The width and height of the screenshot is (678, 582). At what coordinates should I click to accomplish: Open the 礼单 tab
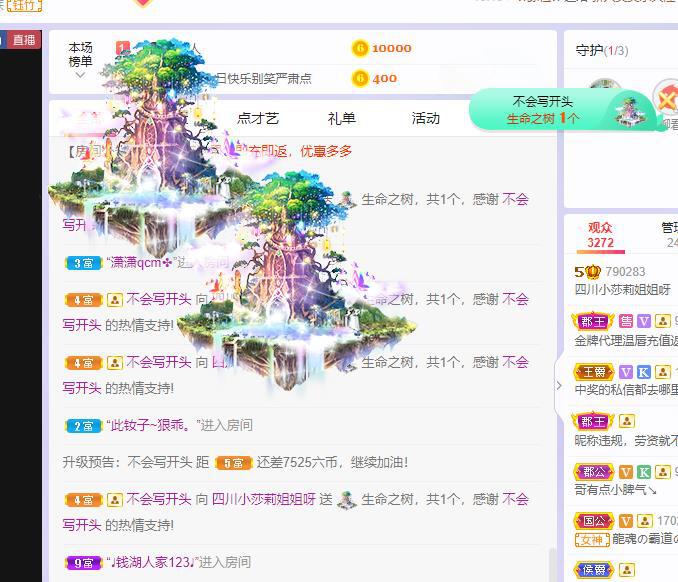point(341,118)
